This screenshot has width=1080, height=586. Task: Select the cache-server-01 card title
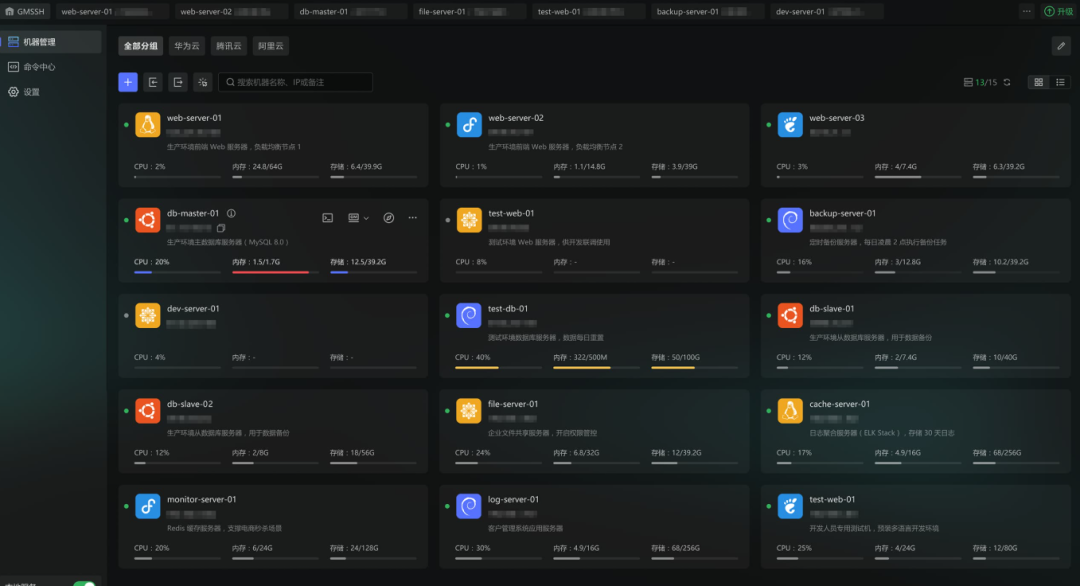(x=839, y=404)
